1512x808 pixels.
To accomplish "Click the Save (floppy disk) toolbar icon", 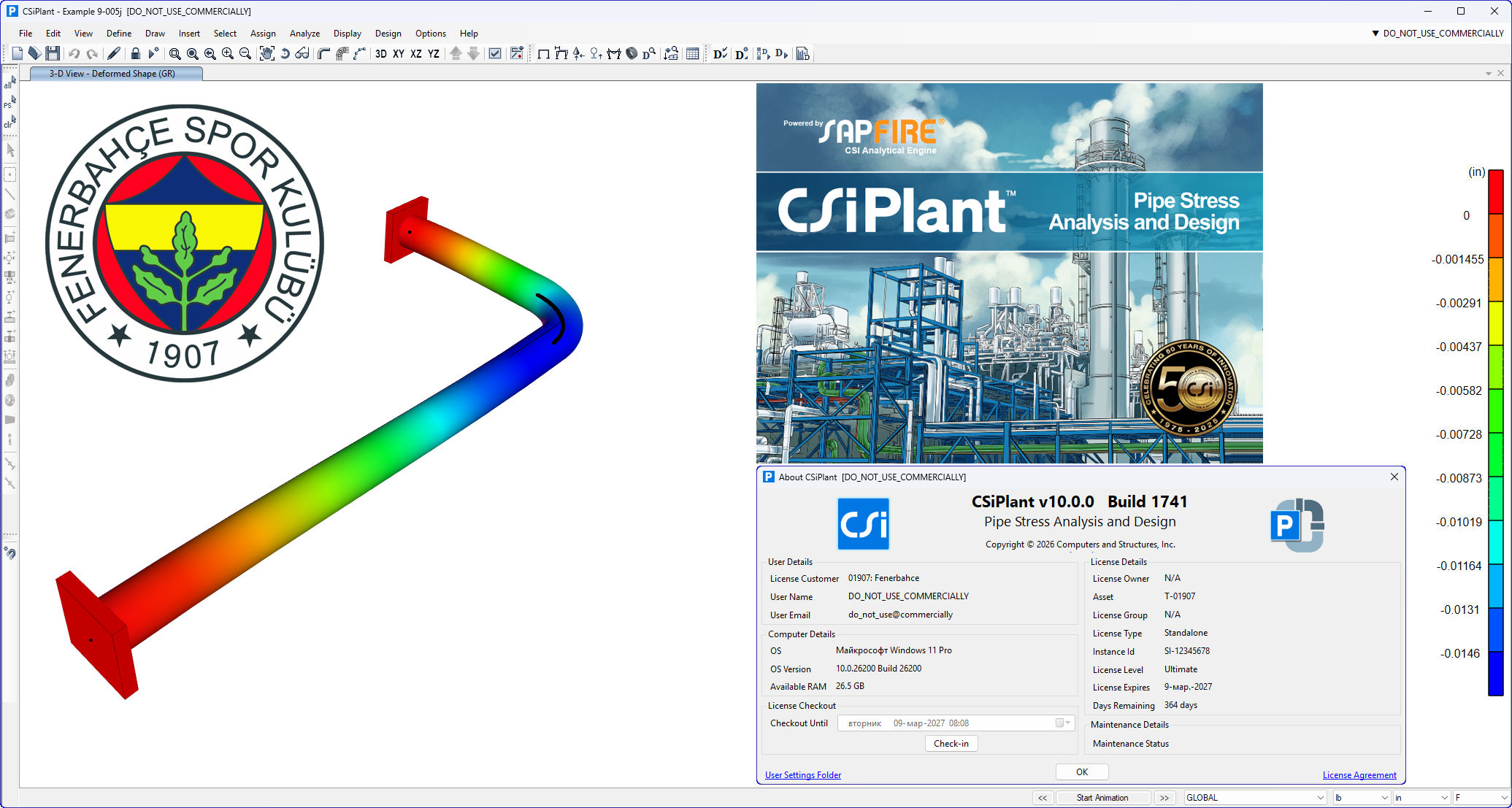I will click(x=53, y=53).
